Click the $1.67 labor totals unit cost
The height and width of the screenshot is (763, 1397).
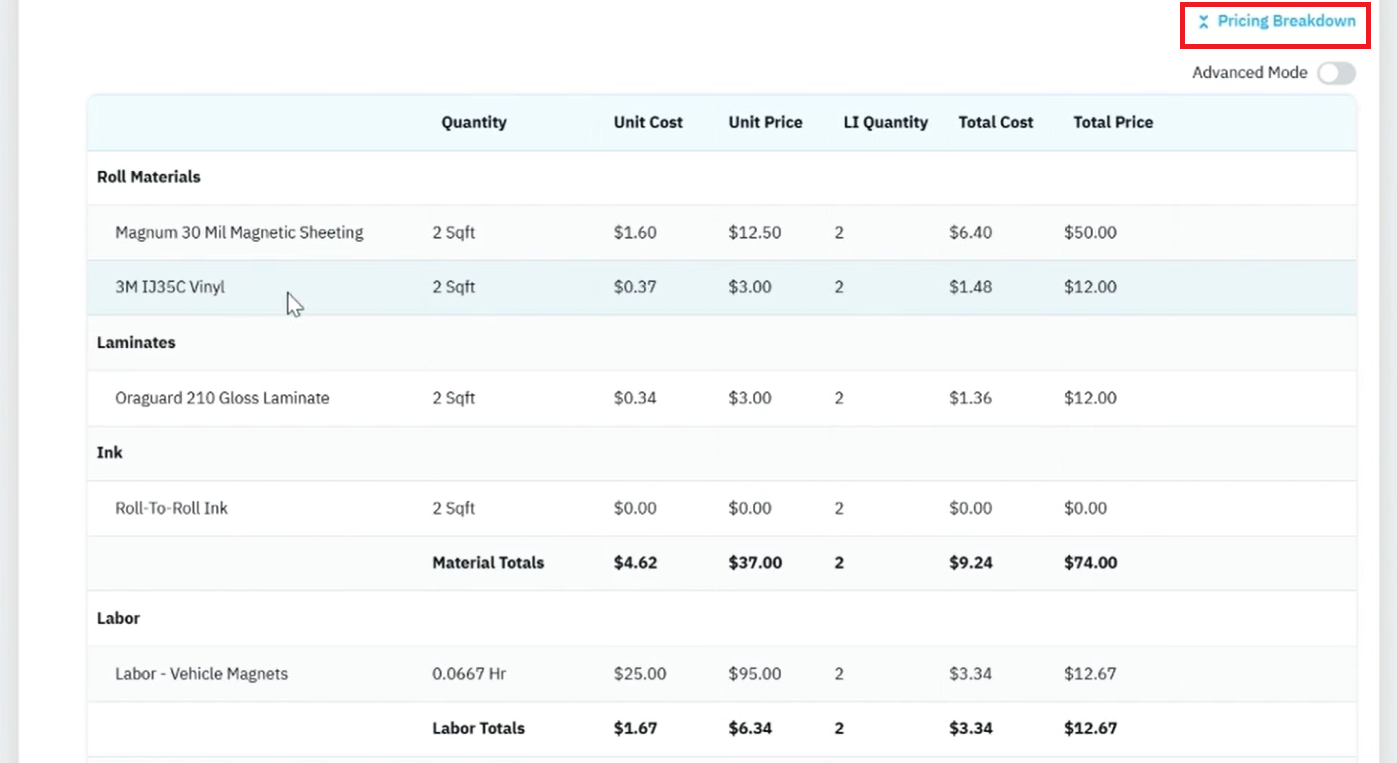click(x=636, y=728)
